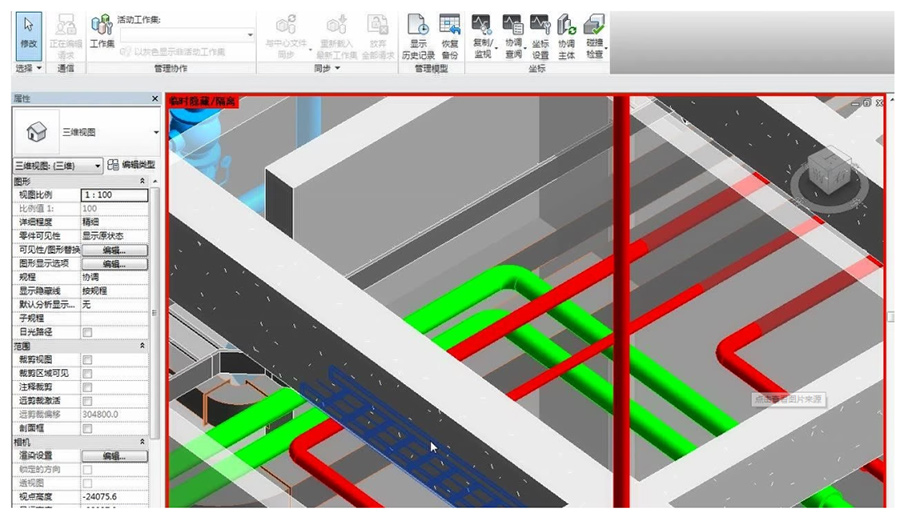The width and height of the screenshot is (900, 521).
Task: Check the 日光路径 (Sun Path) checkbox
Action: click(87, 332)
